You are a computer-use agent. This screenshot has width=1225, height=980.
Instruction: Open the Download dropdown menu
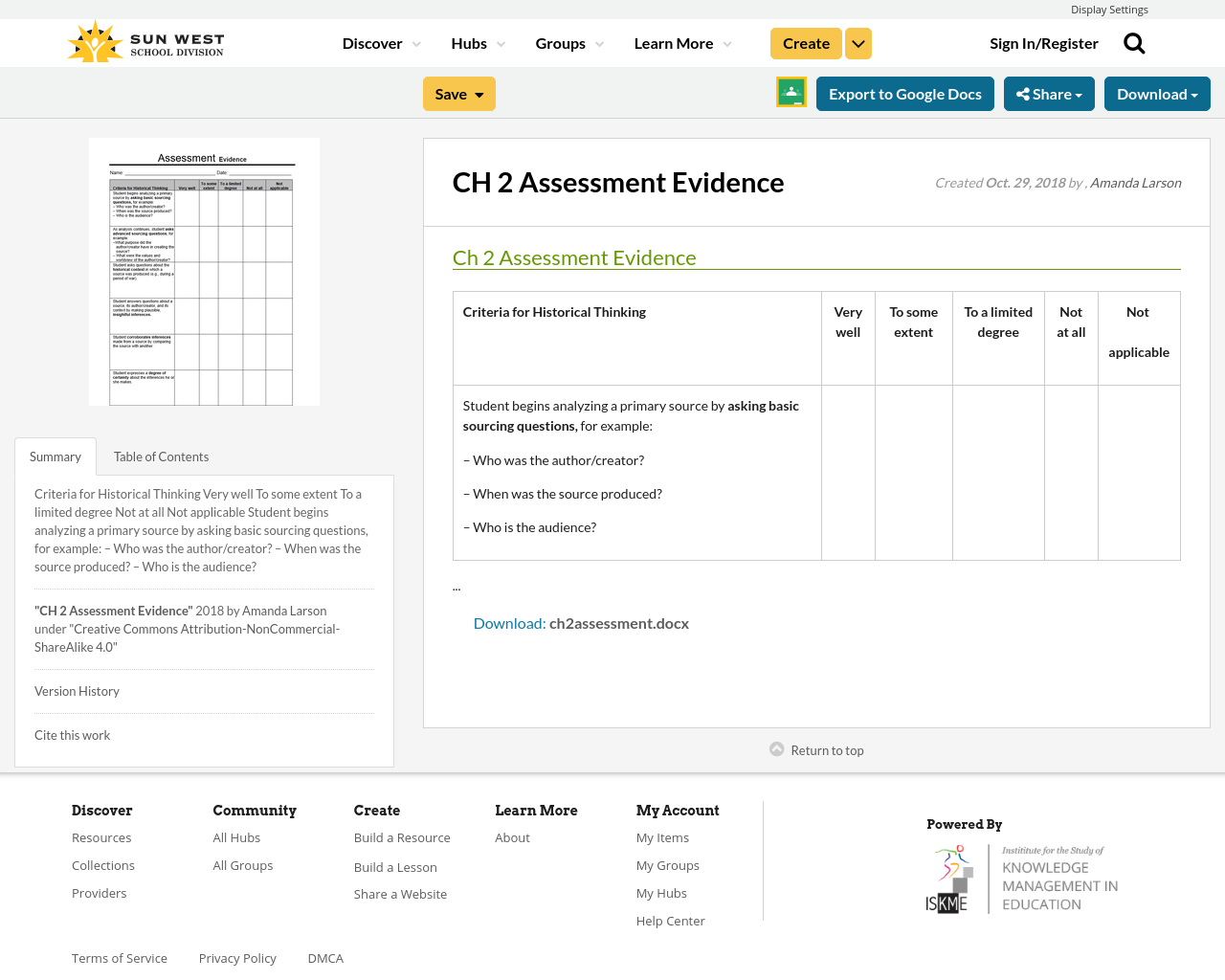pyautogui.click(x=1157, y=92)
